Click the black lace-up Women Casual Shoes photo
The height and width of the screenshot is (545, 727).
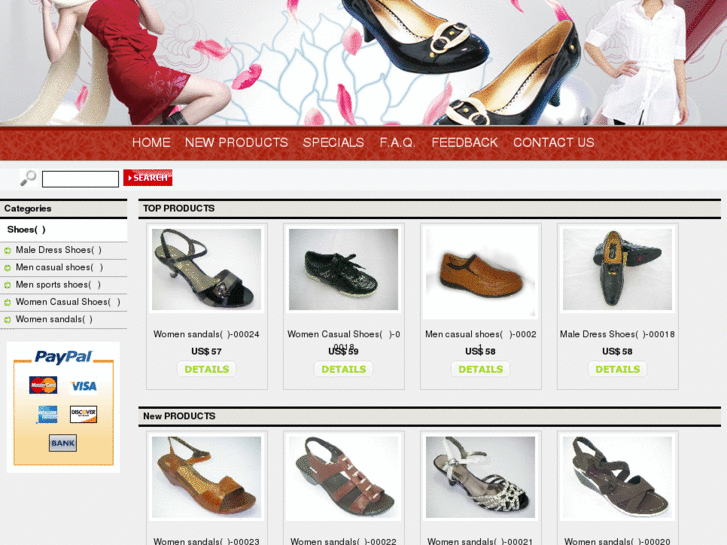[x=344, y=269]
